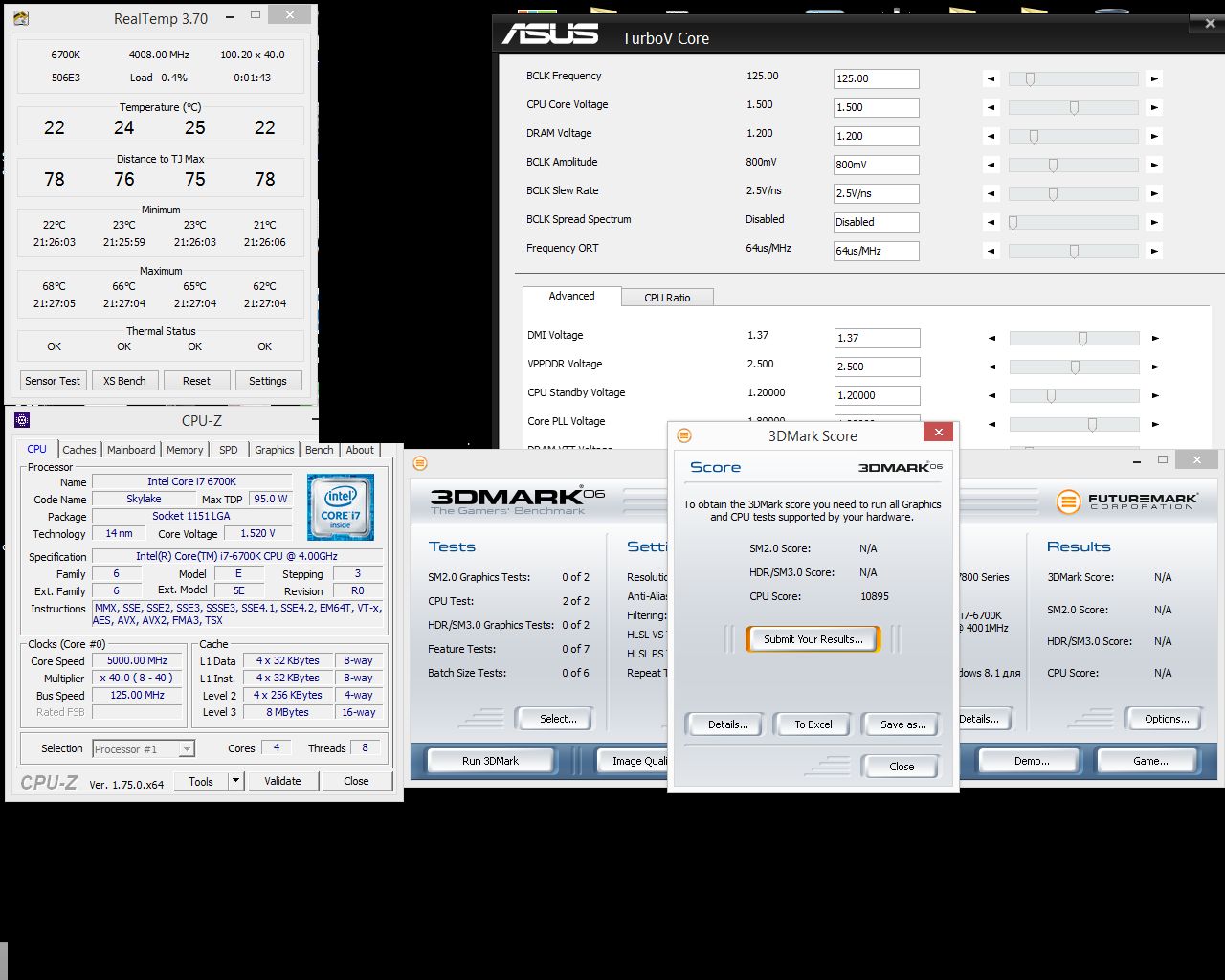Increase DMI Voltage using the right arrow
The width and height of the screenshot is (1225, 980).
[1155, 338]
